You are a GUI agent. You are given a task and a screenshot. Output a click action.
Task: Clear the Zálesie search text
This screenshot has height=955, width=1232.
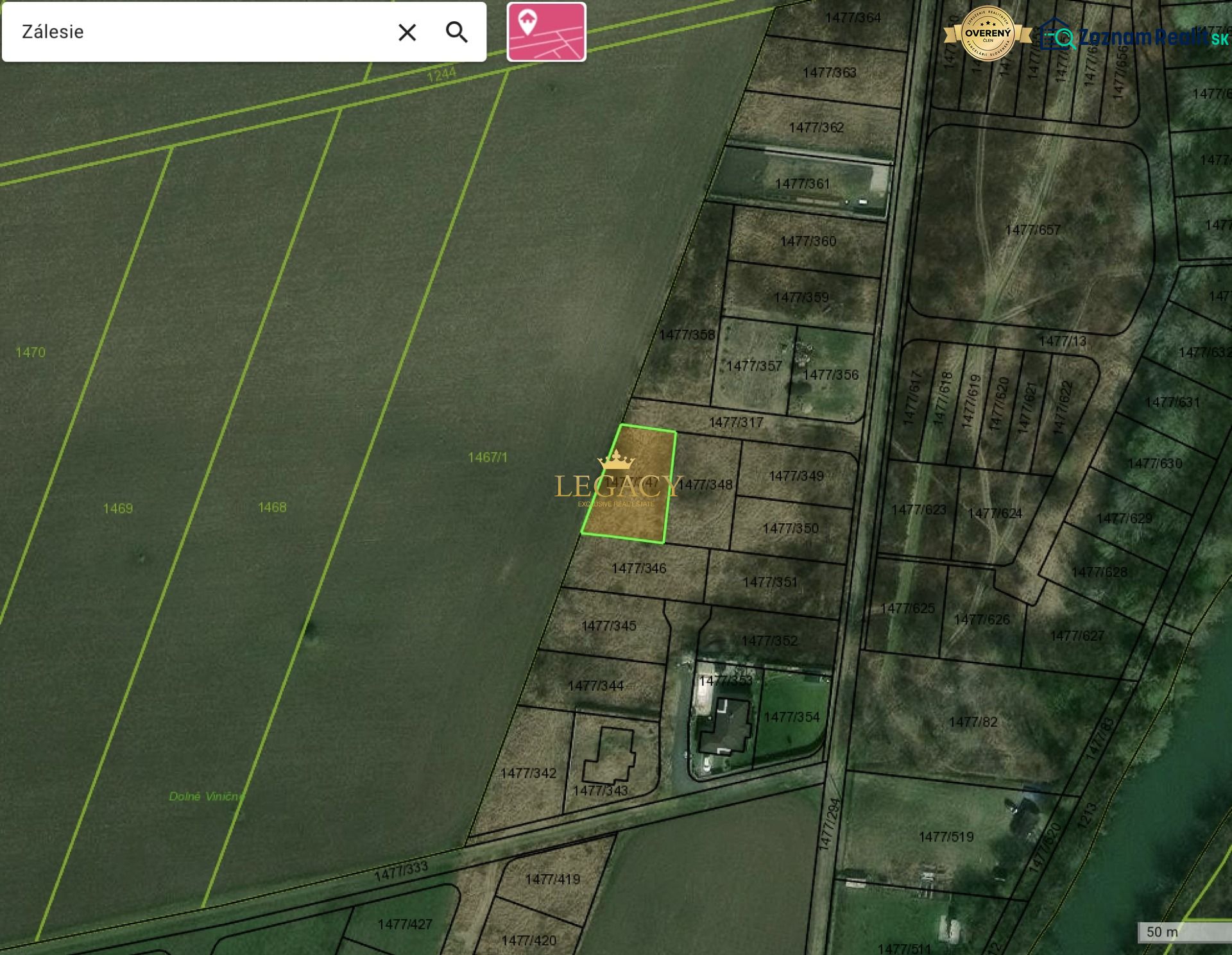(x=407, y=32)
